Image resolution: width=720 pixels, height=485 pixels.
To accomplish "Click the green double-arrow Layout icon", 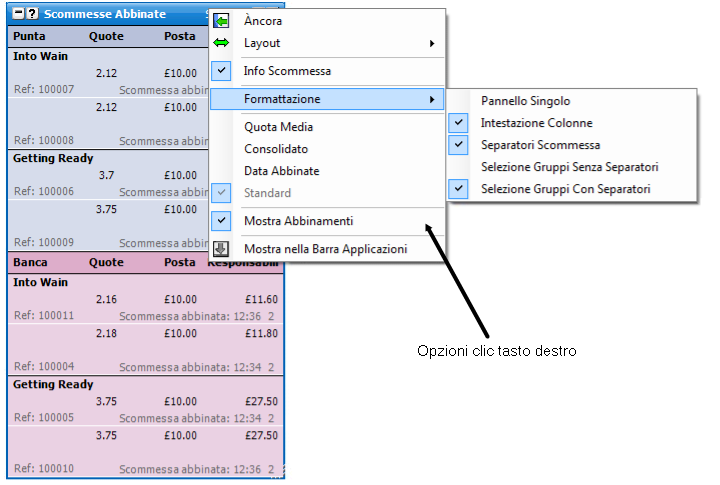I will click(x=221, y=43).
